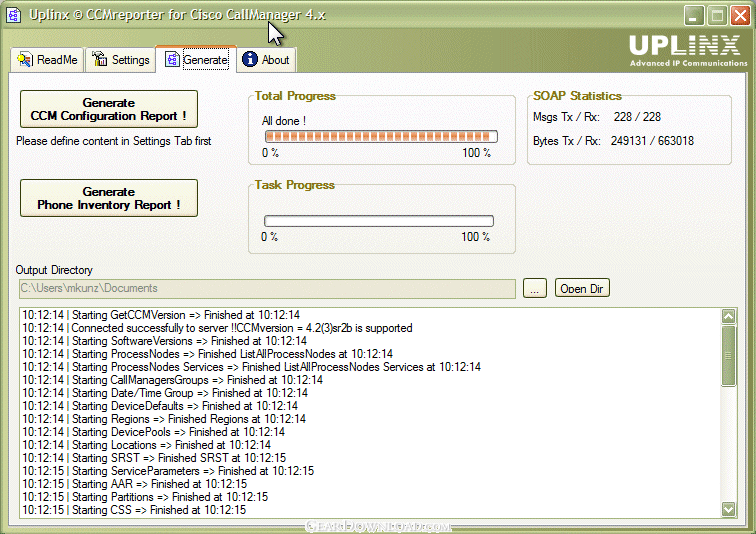Screen dimensions: 756x534
Task: Select log line 'Starting Date/Time Group'
Action: pyautogui.click(x=165, y=393)
